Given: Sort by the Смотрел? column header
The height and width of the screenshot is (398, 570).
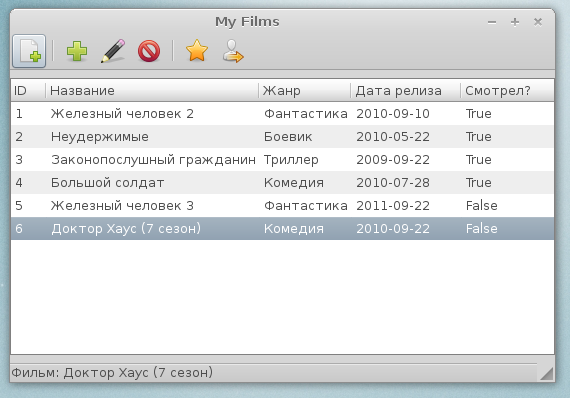Looking at the screenshot, I should click(507, 91).
